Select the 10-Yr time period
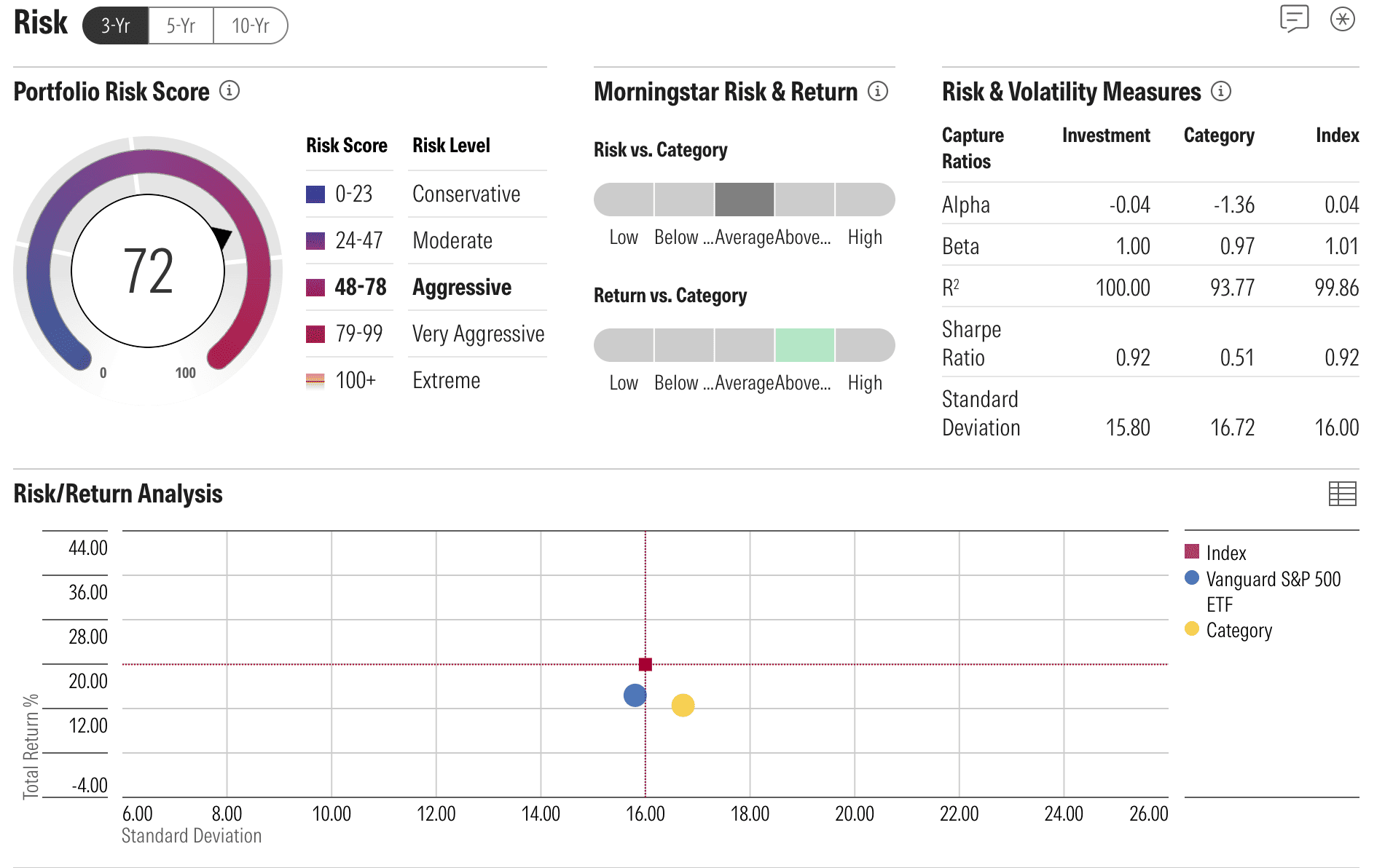 [x=251, y=25]
